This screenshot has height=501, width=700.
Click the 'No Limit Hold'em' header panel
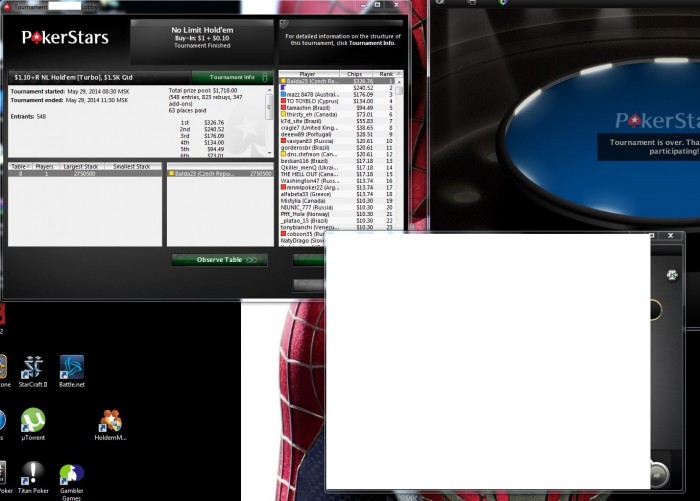coord(202,41)
